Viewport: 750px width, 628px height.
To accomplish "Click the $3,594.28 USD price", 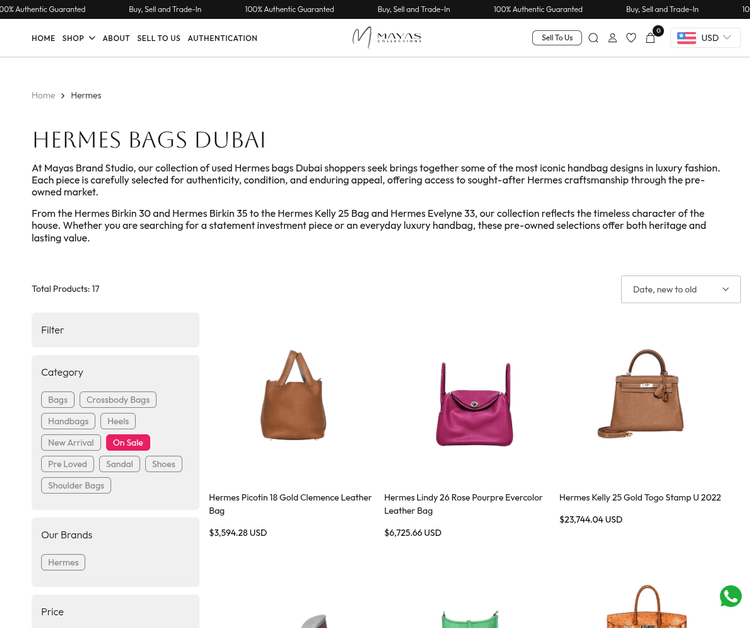I will click(x=238, y=533).
